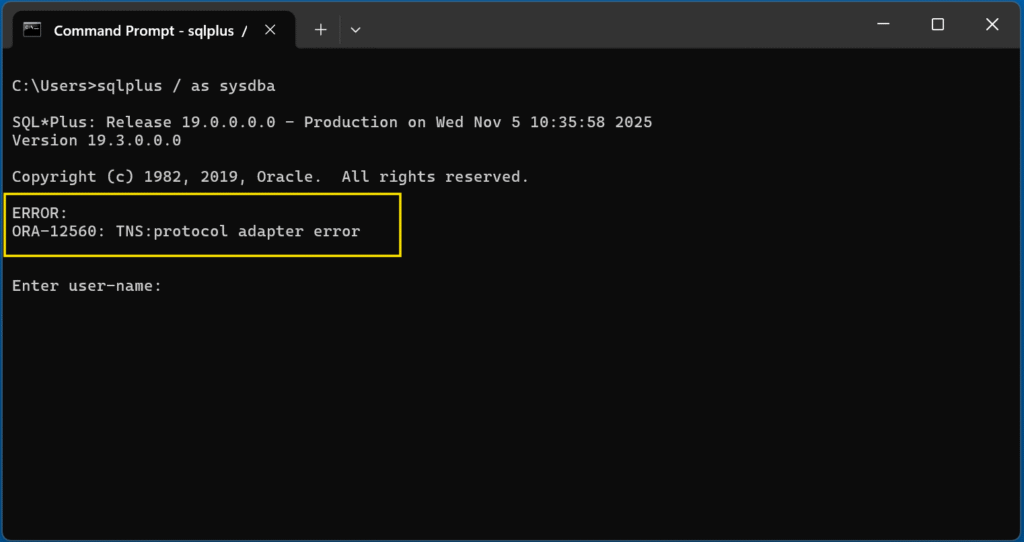Click the TNS:protocol adapter error message
The image size is (1024, 542).
238,231
